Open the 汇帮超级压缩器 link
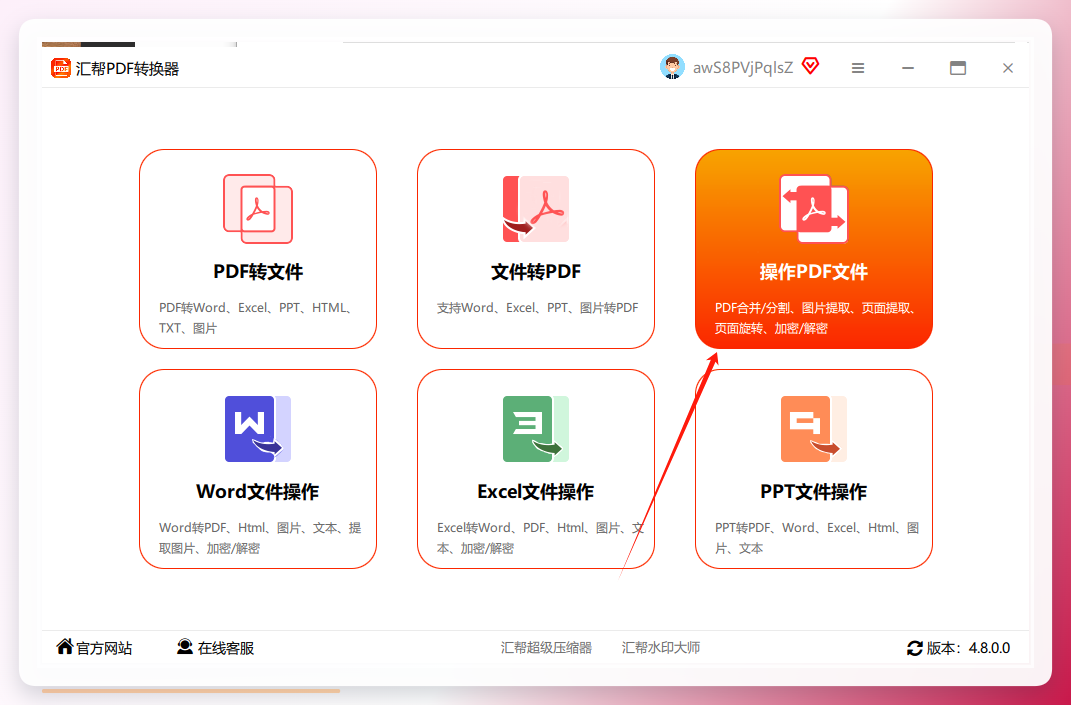This screenshot has height=705, width=1071. [546, 648]
